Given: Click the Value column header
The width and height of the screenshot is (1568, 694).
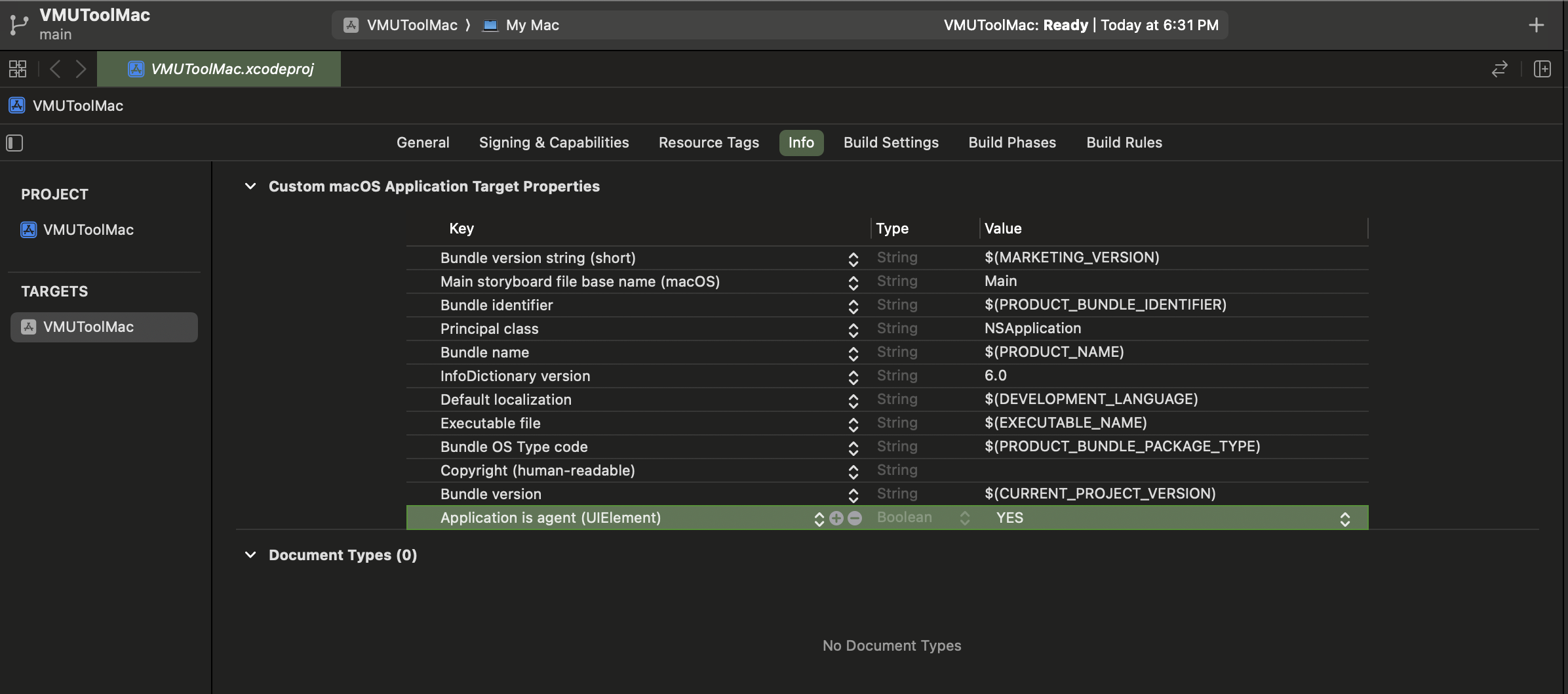Looking at the screenshot, I should pos(1003,228).
